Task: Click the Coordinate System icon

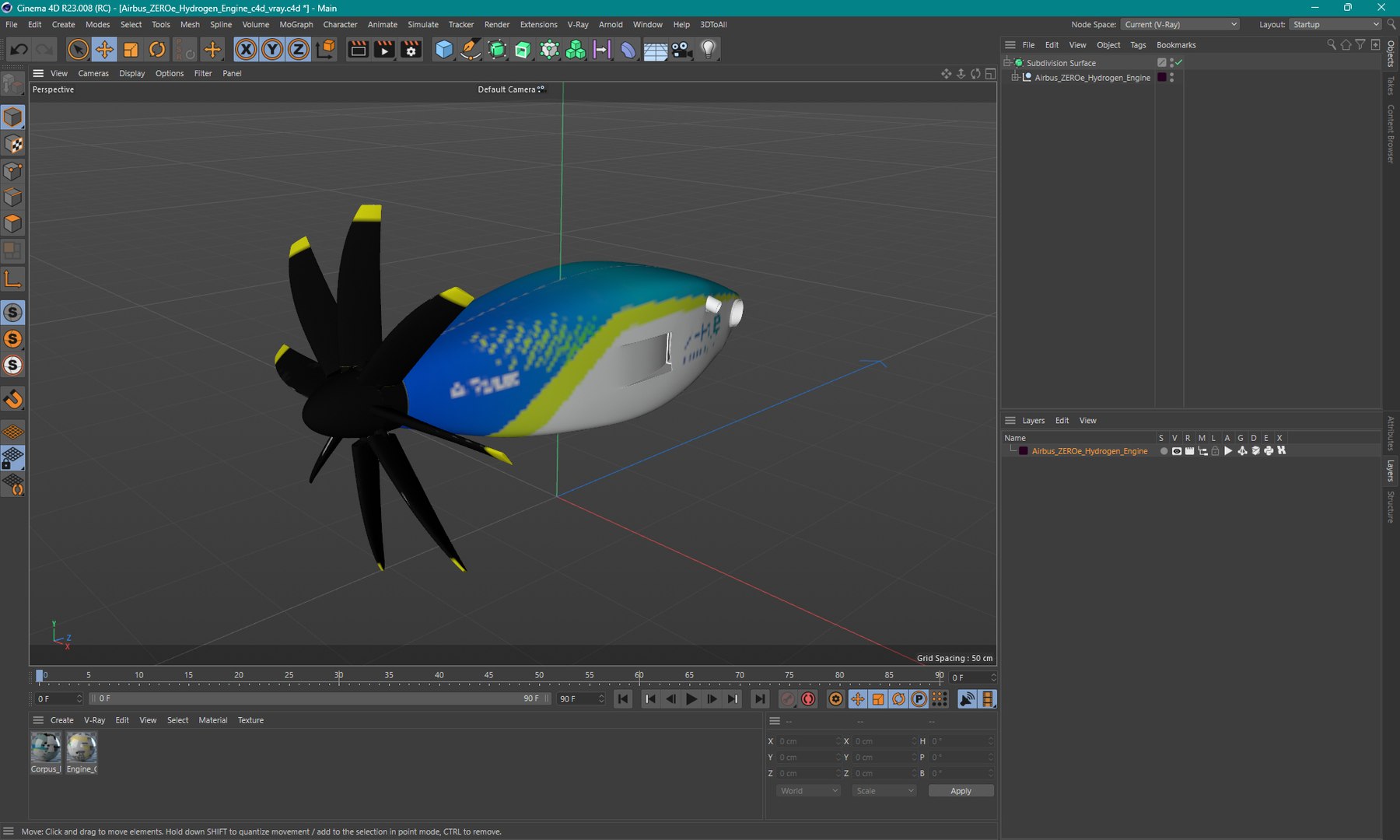Action: coord(327,50)
